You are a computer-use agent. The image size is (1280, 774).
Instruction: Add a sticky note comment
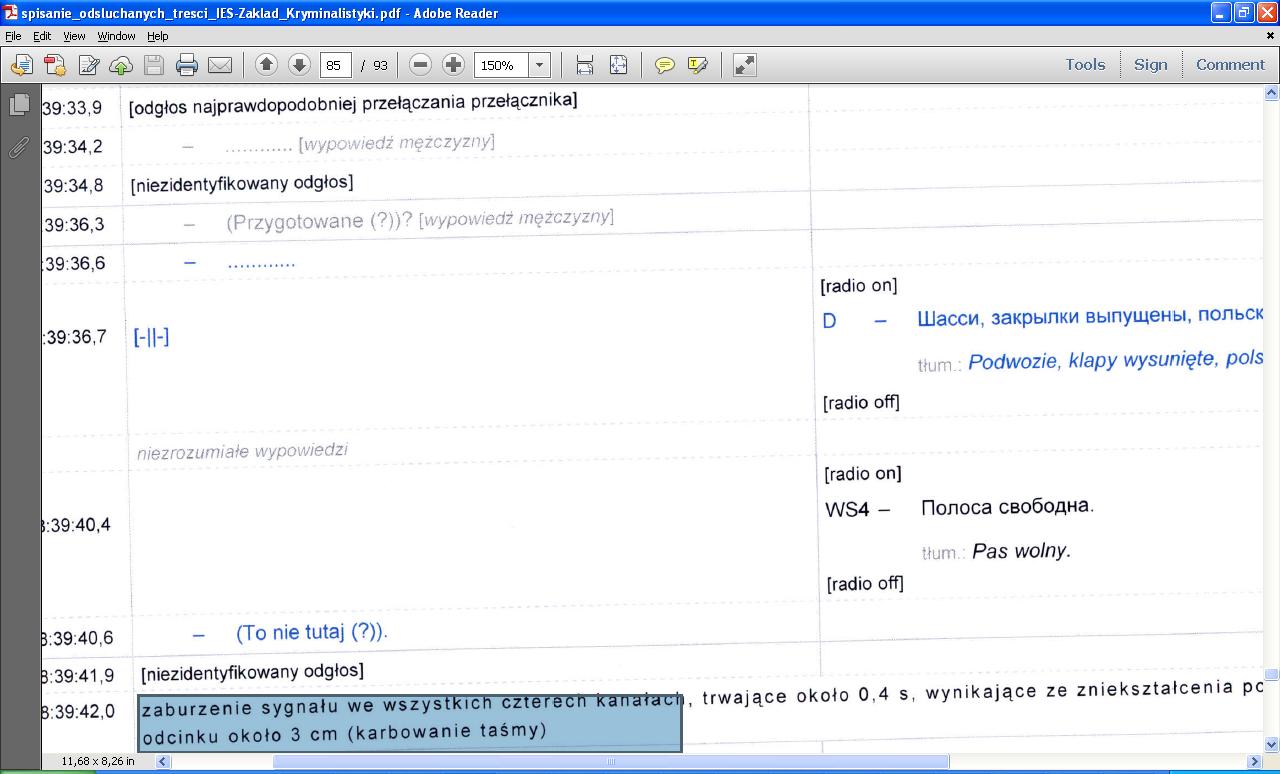coord(664,65)
